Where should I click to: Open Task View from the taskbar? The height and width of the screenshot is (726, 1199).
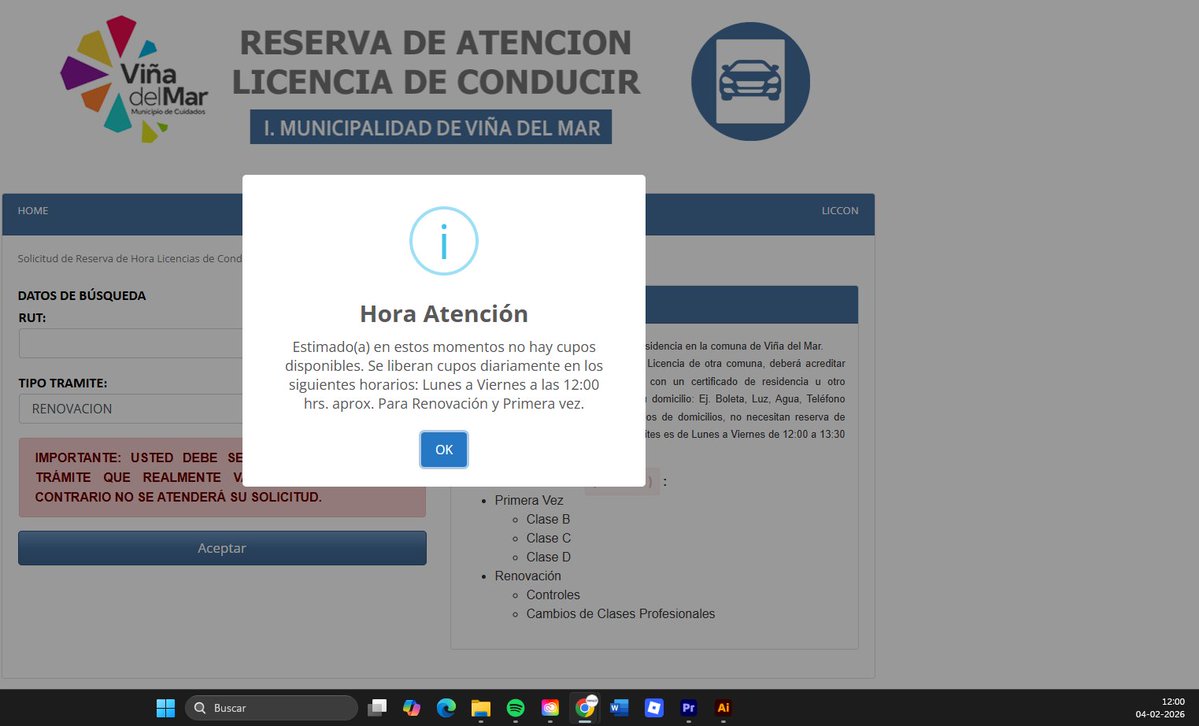377,708
